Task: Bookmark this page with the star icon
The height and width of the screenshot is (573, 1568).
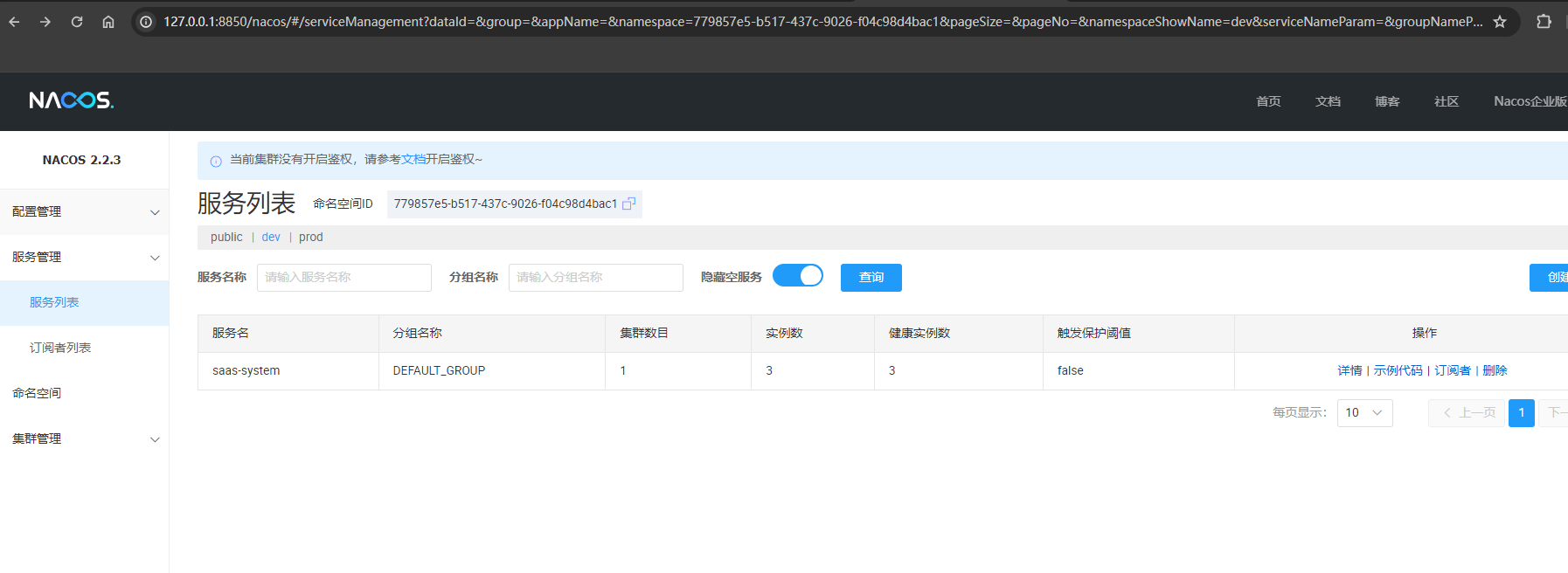Action: click(1500, 22)
